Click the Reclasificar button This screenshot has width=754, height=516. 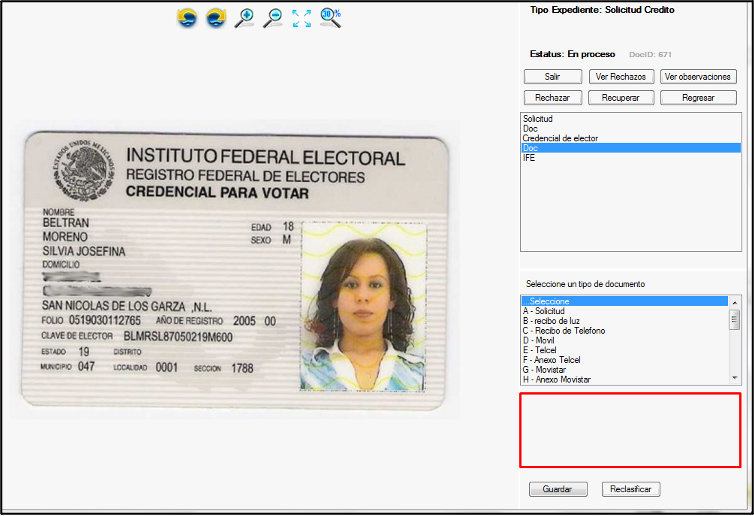[x=631, y=489]
